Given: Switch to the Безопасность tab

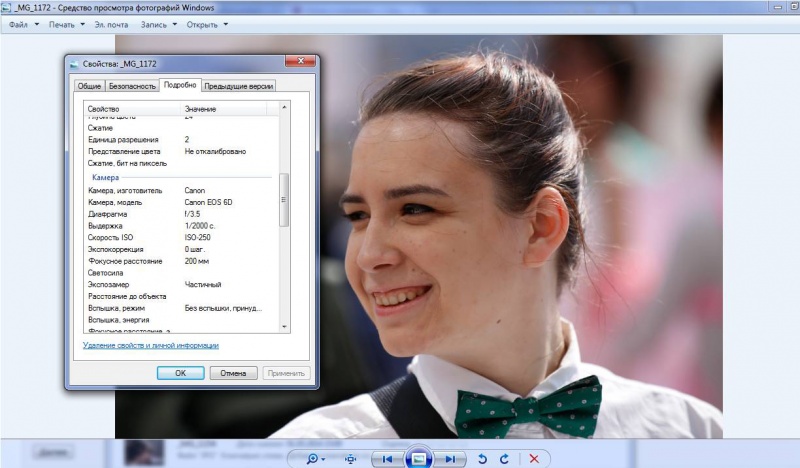Looking at the screenshot, I should click(x=132, y=86).
